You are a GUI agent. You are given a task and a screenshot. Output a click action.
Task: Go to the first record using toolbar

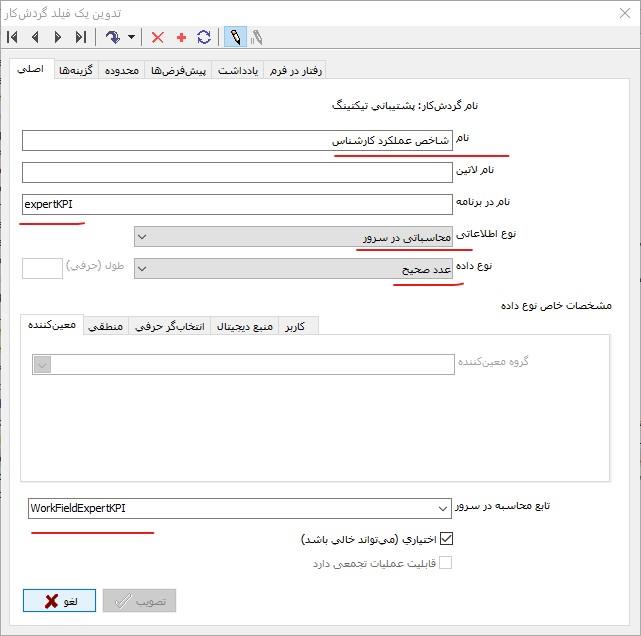(x=13, y=37)
